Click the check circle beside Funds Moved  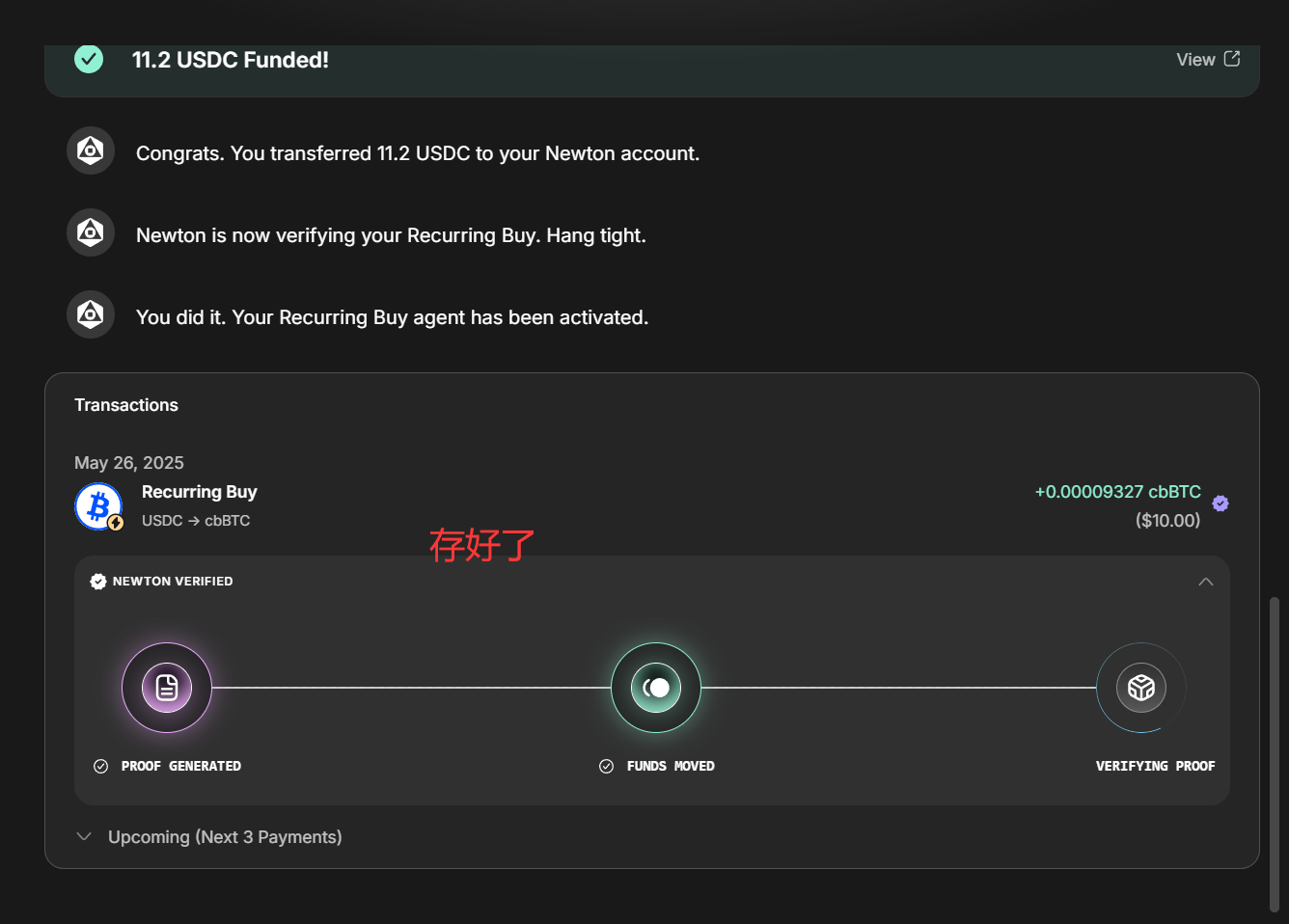click(606, 766)
